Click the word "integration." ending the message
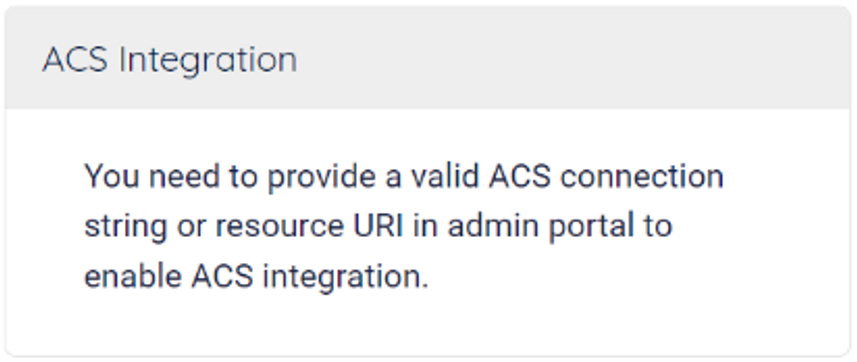Screen dimensions: 857x362 click(x=345, y=279)
